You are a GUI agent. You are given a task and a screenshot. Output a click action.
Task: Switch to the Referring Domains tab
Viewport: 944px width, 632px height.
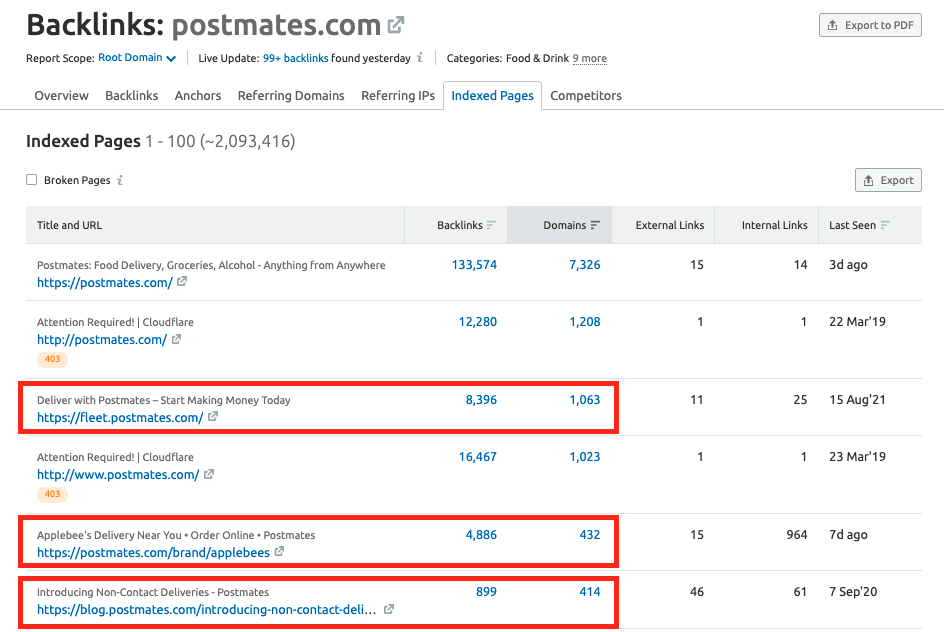(291, 96)
